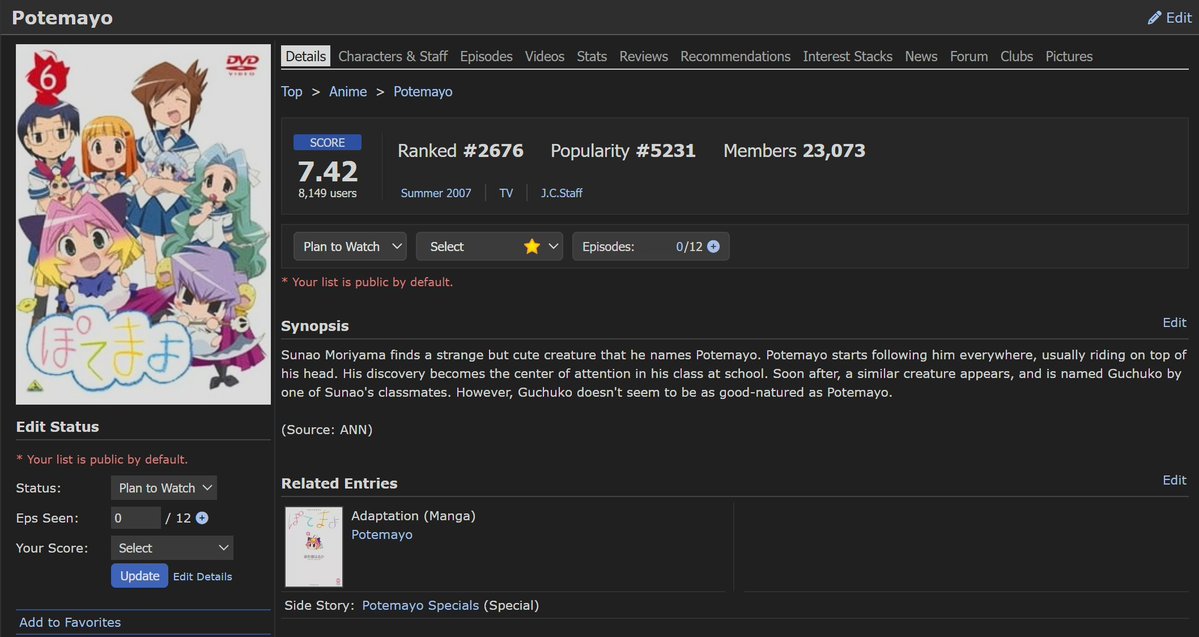Go to the Videos tab
1199x637 pixels.
pyautogui.click(x=544, y=56)
